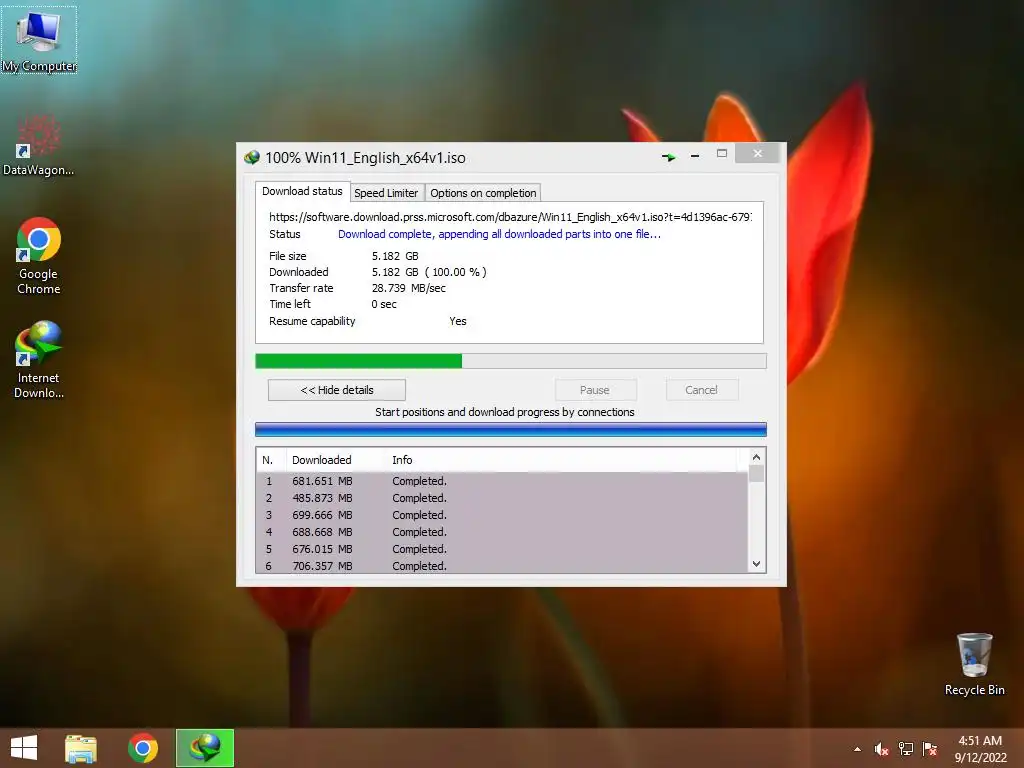Click the 'Download complete, appending' status text
This screenshot has height=768, width=1024.
(x=500, y=234)
